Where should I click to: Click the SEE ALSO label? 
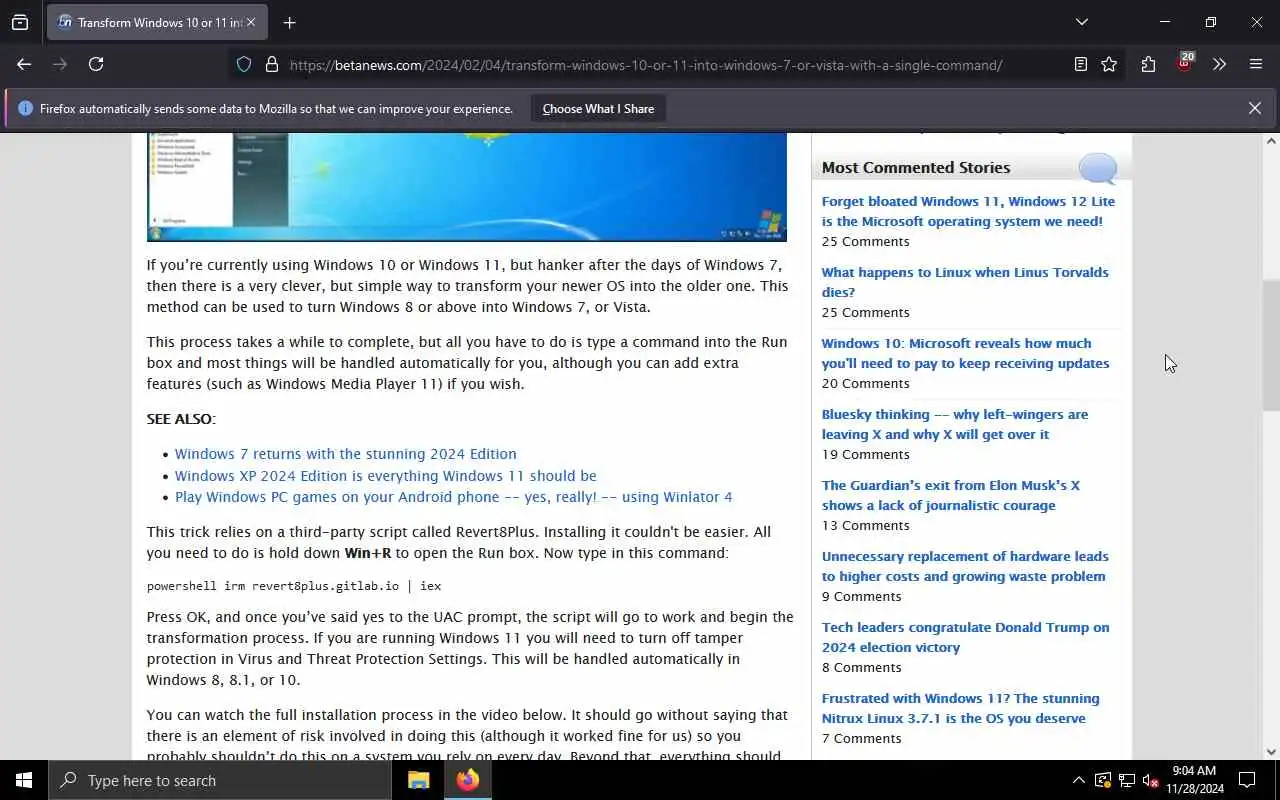[x=179, y=419]
